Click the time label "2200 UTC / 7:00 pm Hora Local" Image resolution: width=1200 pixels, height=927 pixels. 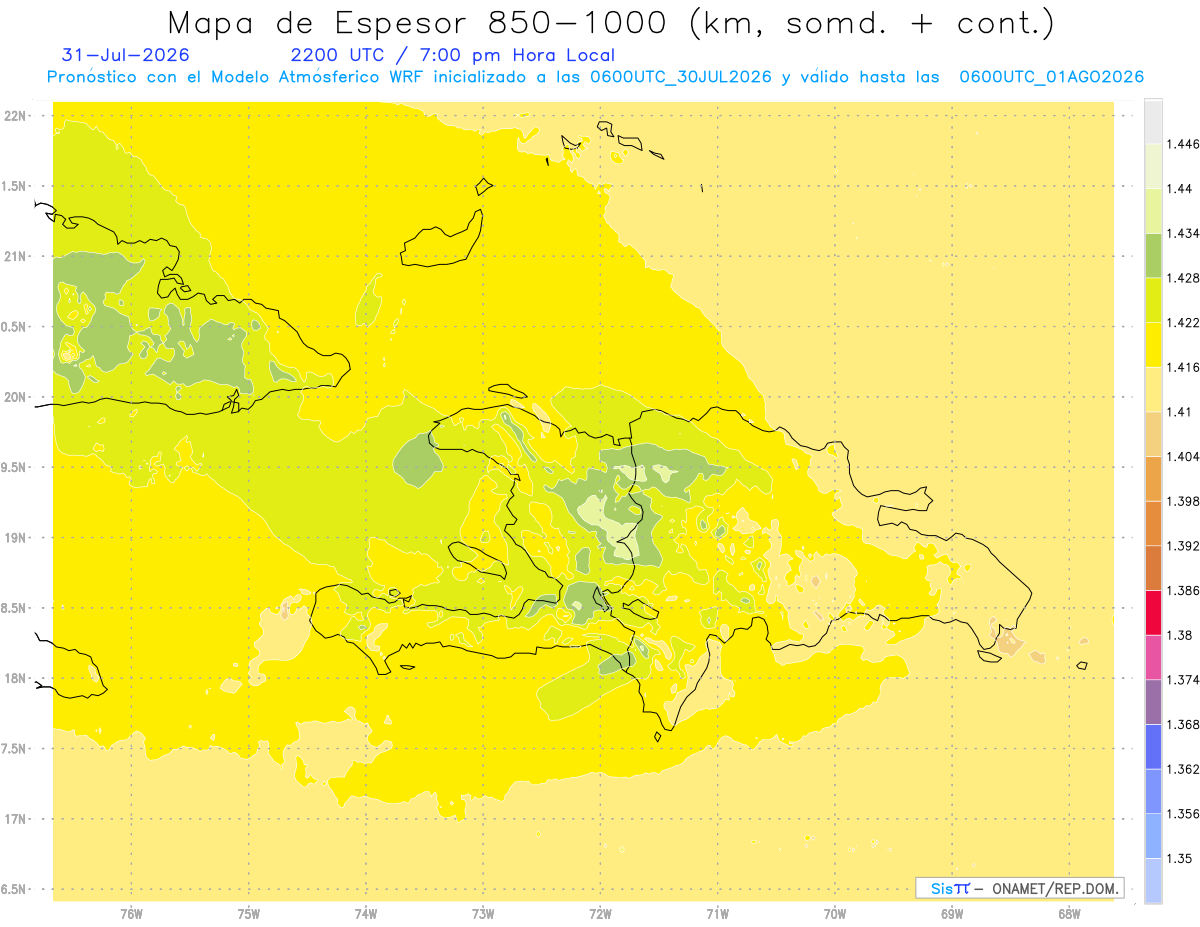pyautogui.click(x=453, y=56)
